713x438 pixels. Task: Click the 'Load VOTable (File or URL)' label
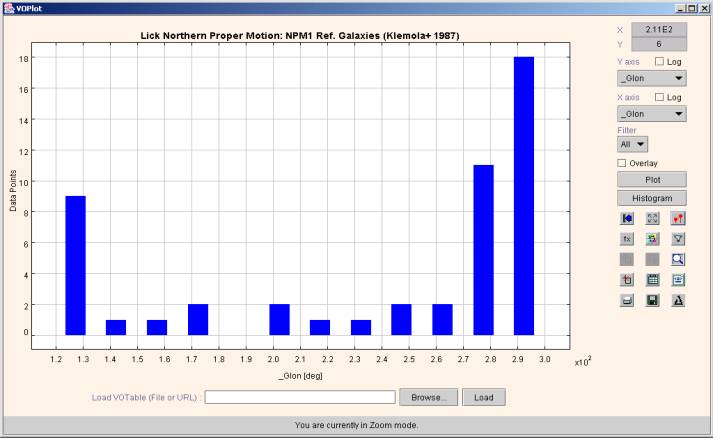coord(145,398)
